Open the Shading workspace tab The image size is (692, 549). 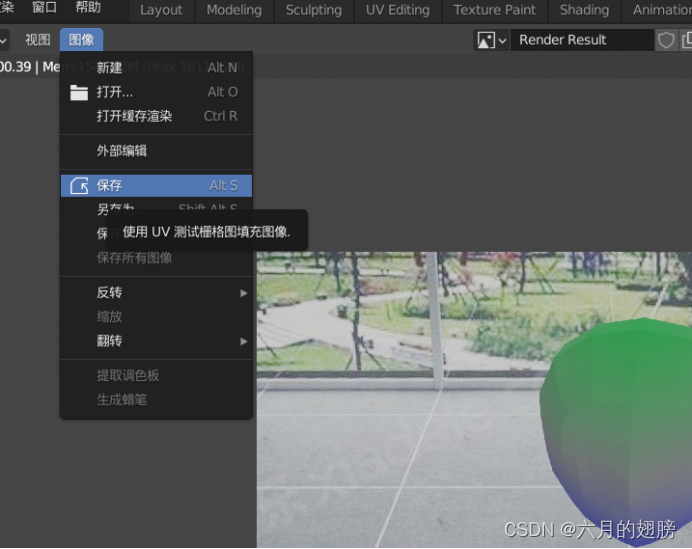point(584,10)
